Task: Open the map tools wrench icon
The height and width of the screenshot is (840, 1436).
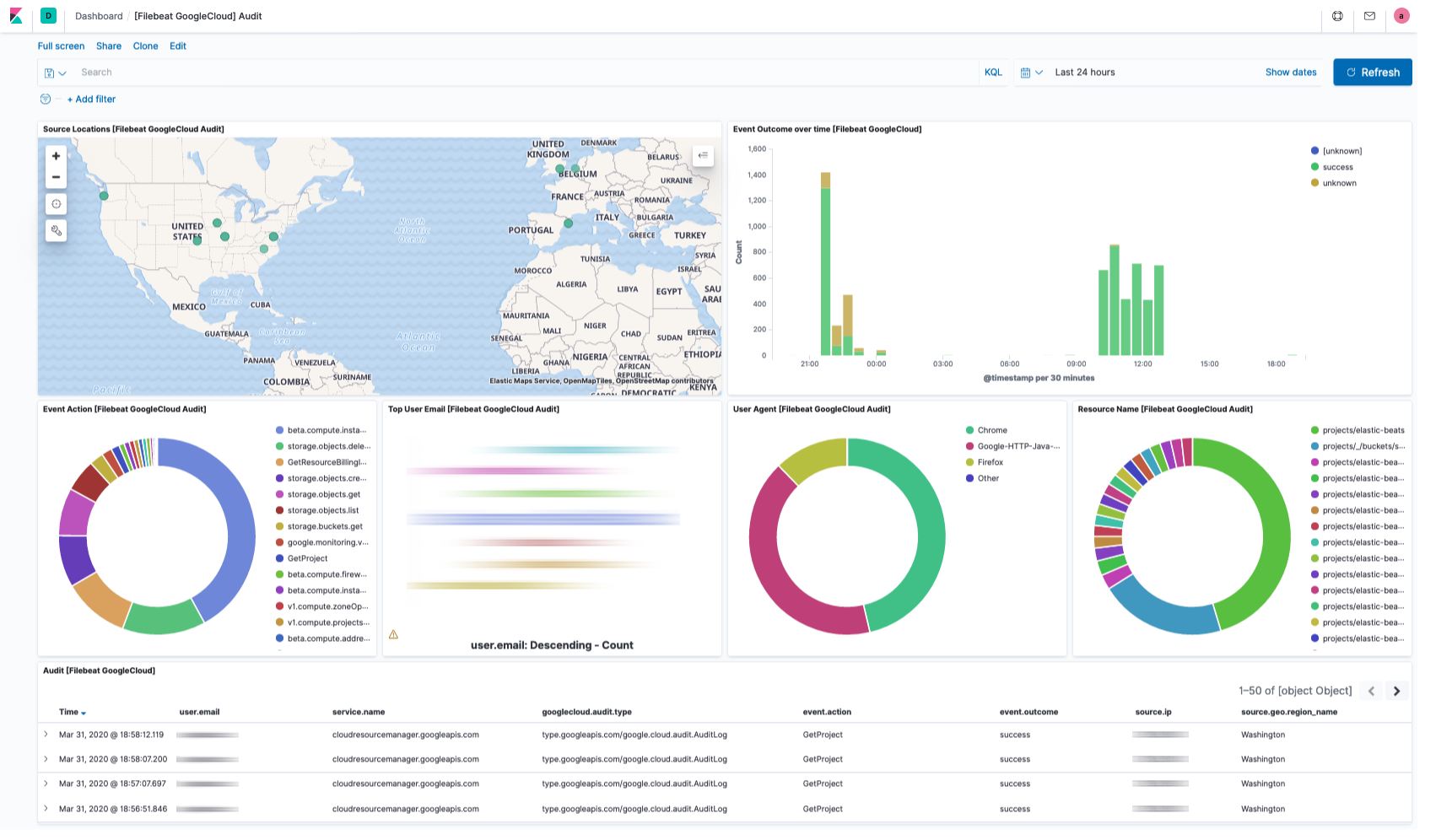Action: click(x=55, y=229)
